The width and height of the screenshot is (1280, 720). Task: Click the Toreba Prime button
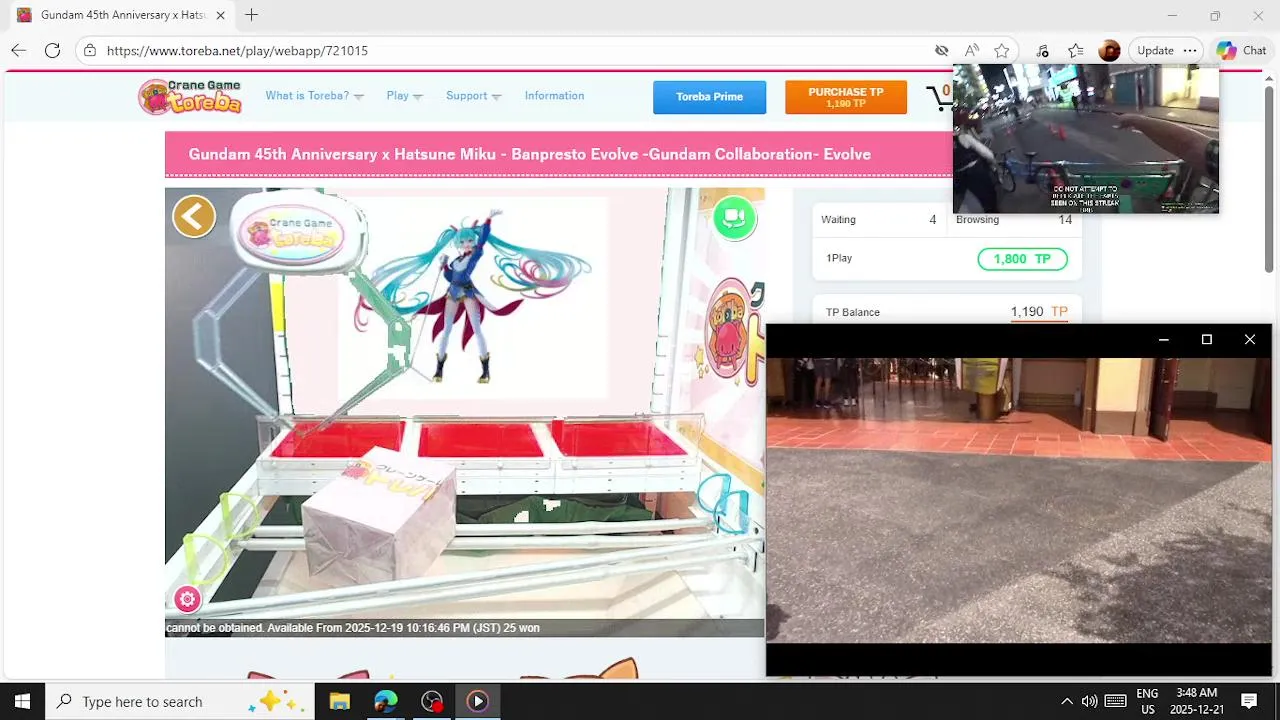pos(709,97)
